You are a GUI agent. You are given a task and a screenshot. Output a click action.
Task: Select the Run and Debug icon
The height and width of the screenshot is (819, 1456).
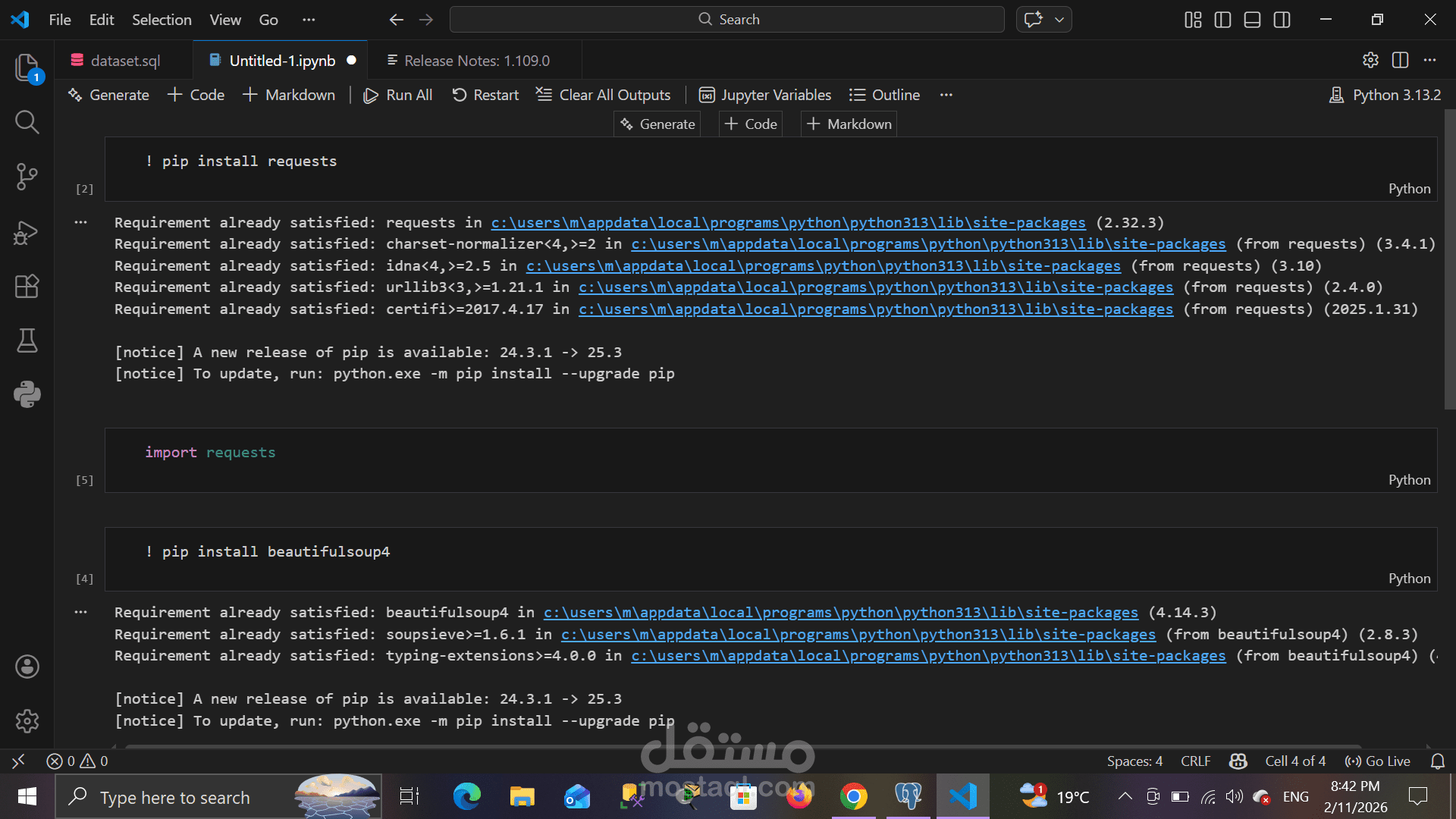[27, 232]
